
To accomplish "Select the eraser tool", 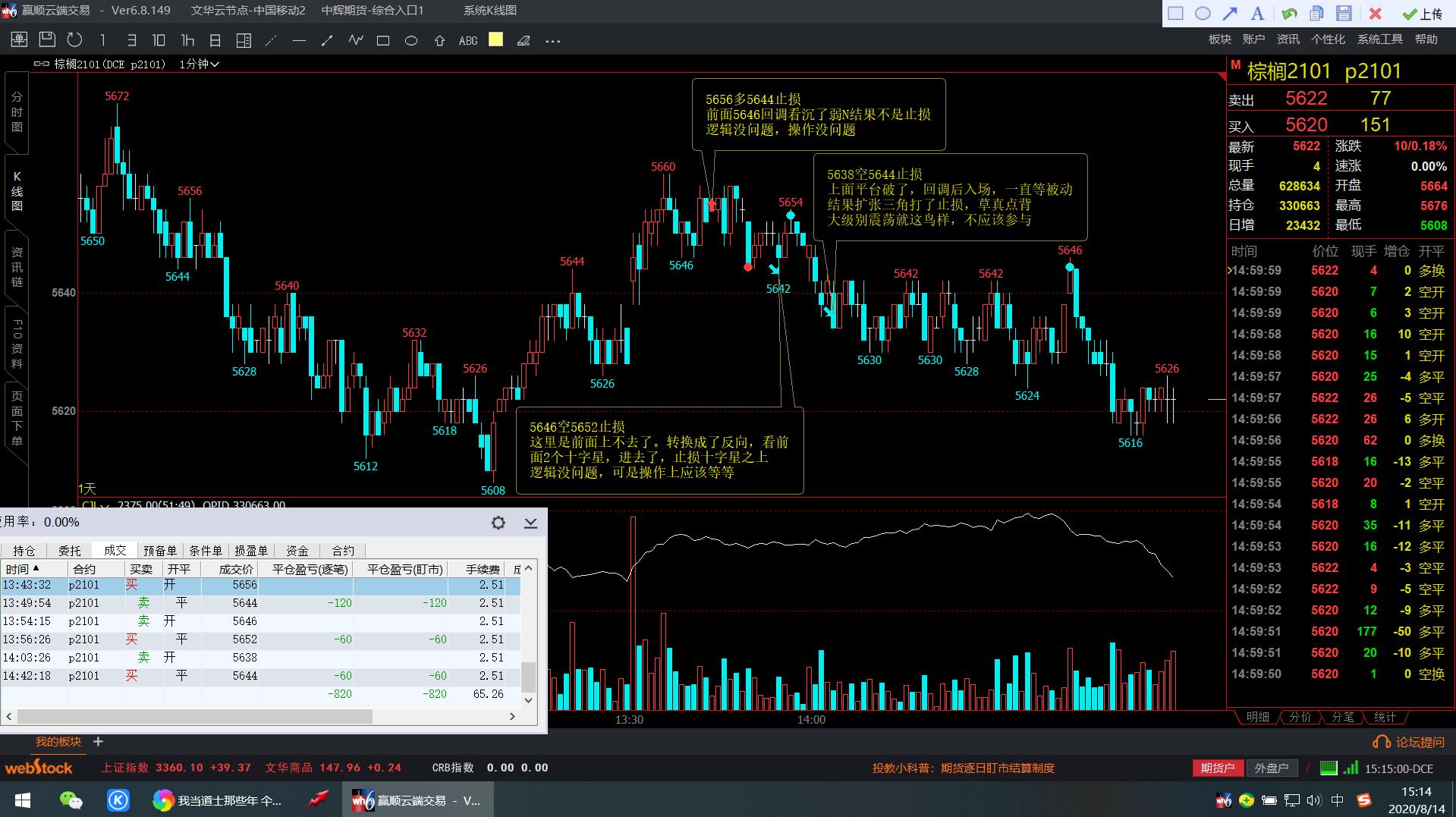I will point(524,41).
